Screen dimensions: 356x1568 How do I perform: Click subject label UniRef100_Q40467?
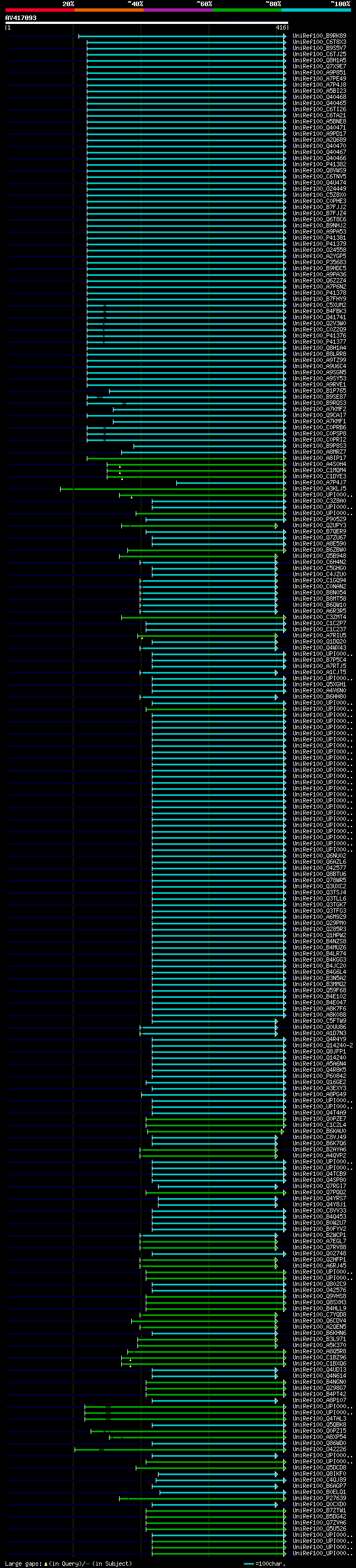[319, 152]
